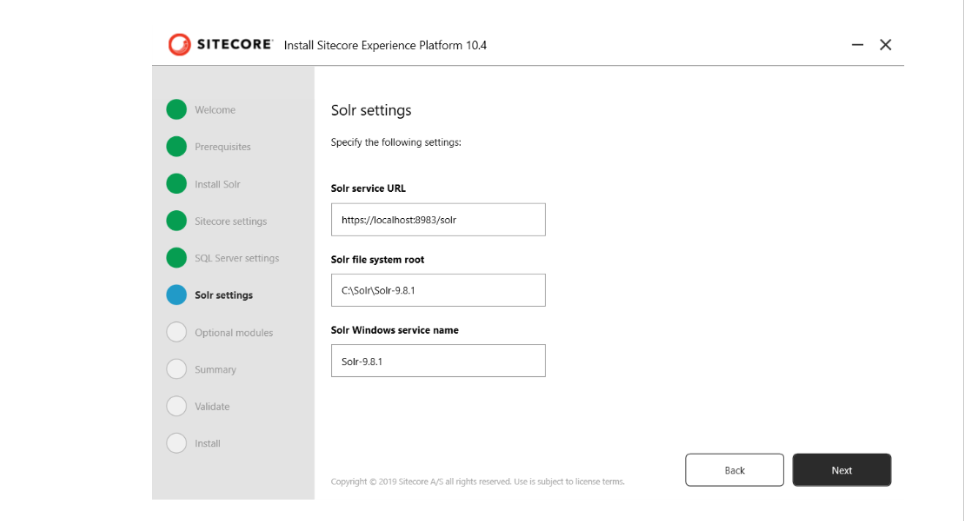Viewport: 964px width, 521px height.
Task: Select the Sitecore settings step label
Action: [x=231, y=221]
